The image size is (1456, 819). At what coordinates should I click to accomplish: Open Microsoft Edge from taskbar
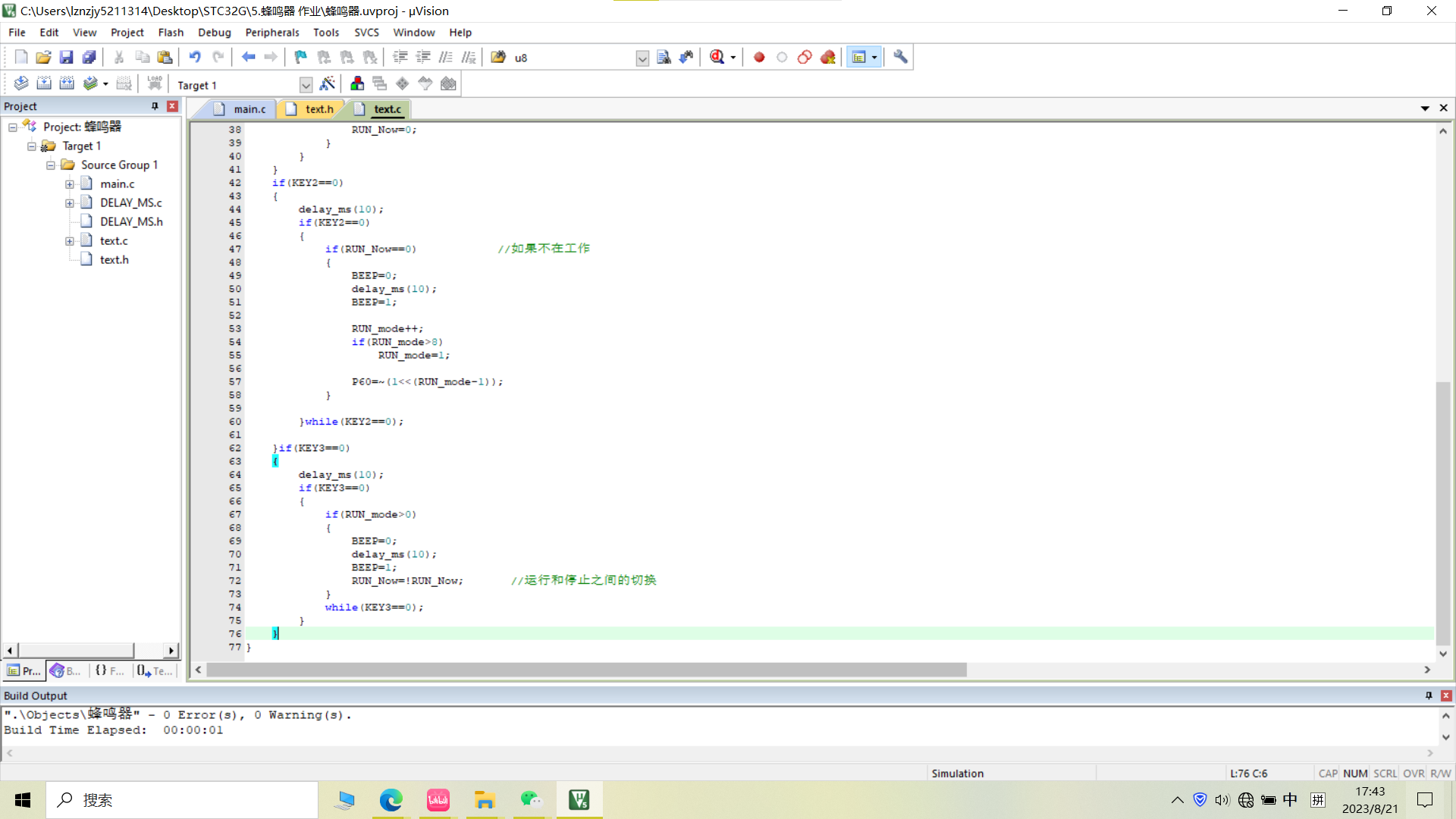[x=391, y=800]
